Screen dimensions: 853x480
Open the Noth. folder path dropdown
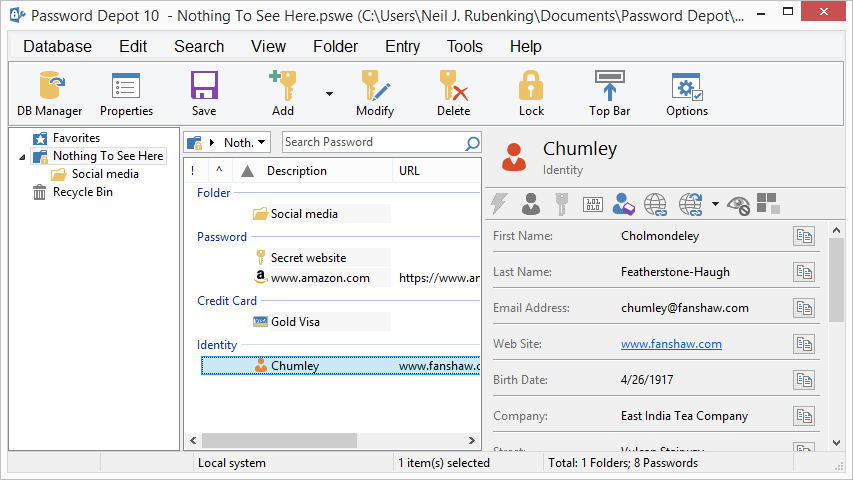261,142
